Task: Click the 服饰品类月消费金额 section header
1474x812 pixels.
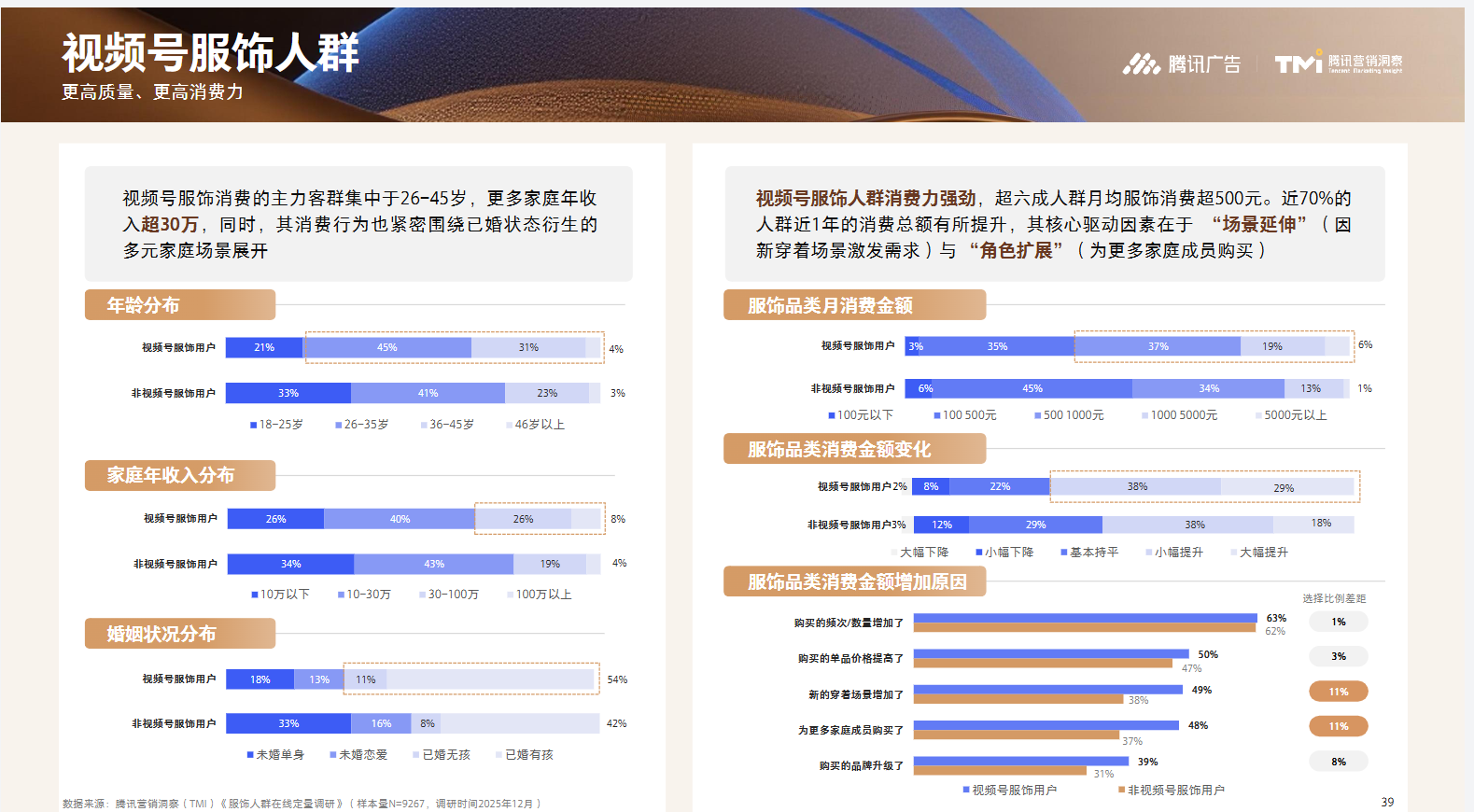Action: 854,305
